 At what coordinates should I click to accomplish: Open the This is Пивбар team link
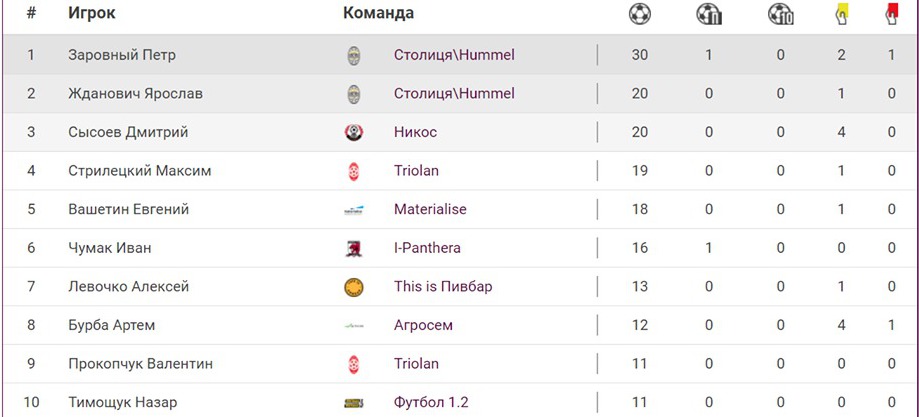pos(443,287)
